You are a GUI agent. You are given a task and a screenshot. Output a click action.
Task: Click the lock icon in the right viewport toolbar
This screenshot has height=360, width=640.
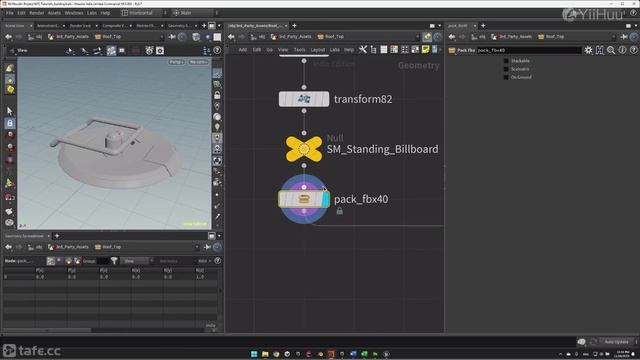[x=217, y=95]
